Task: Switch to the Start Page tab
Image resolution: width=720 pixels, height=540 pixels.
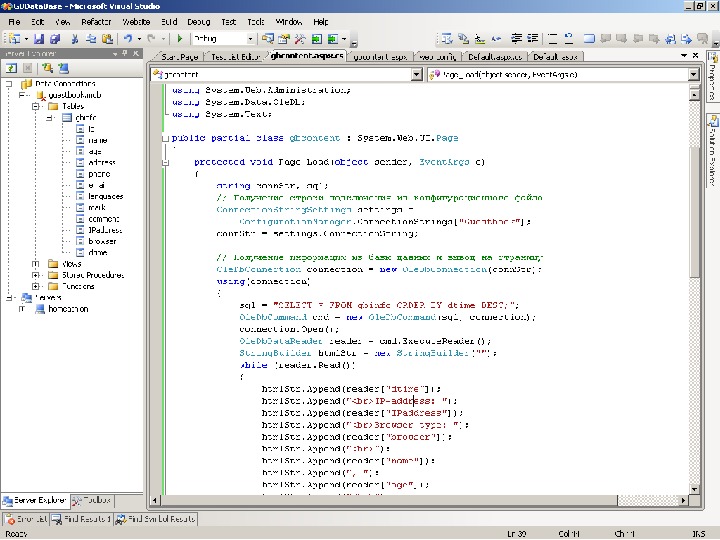Action: pos(179,57)
